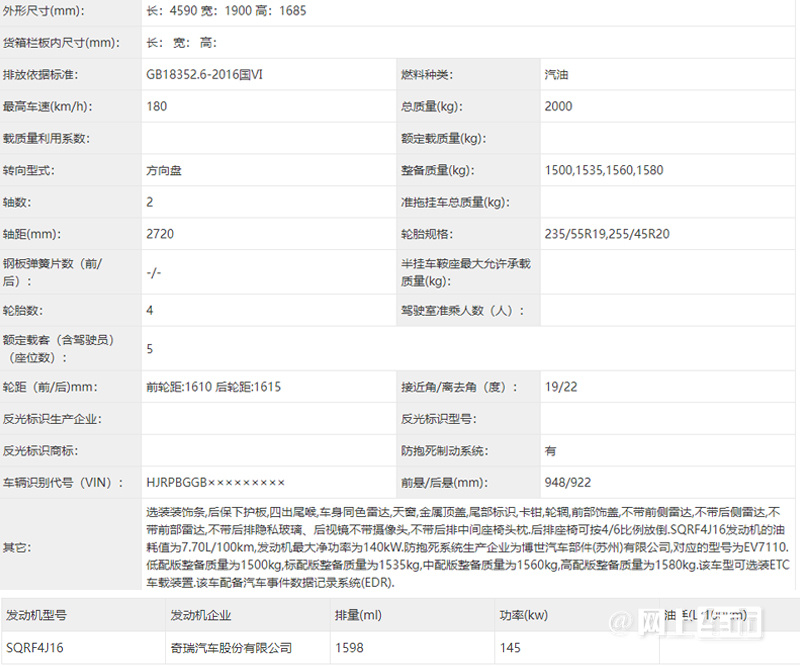Select overhang value 948/922

pyautogui.click(x=567, y=482)
